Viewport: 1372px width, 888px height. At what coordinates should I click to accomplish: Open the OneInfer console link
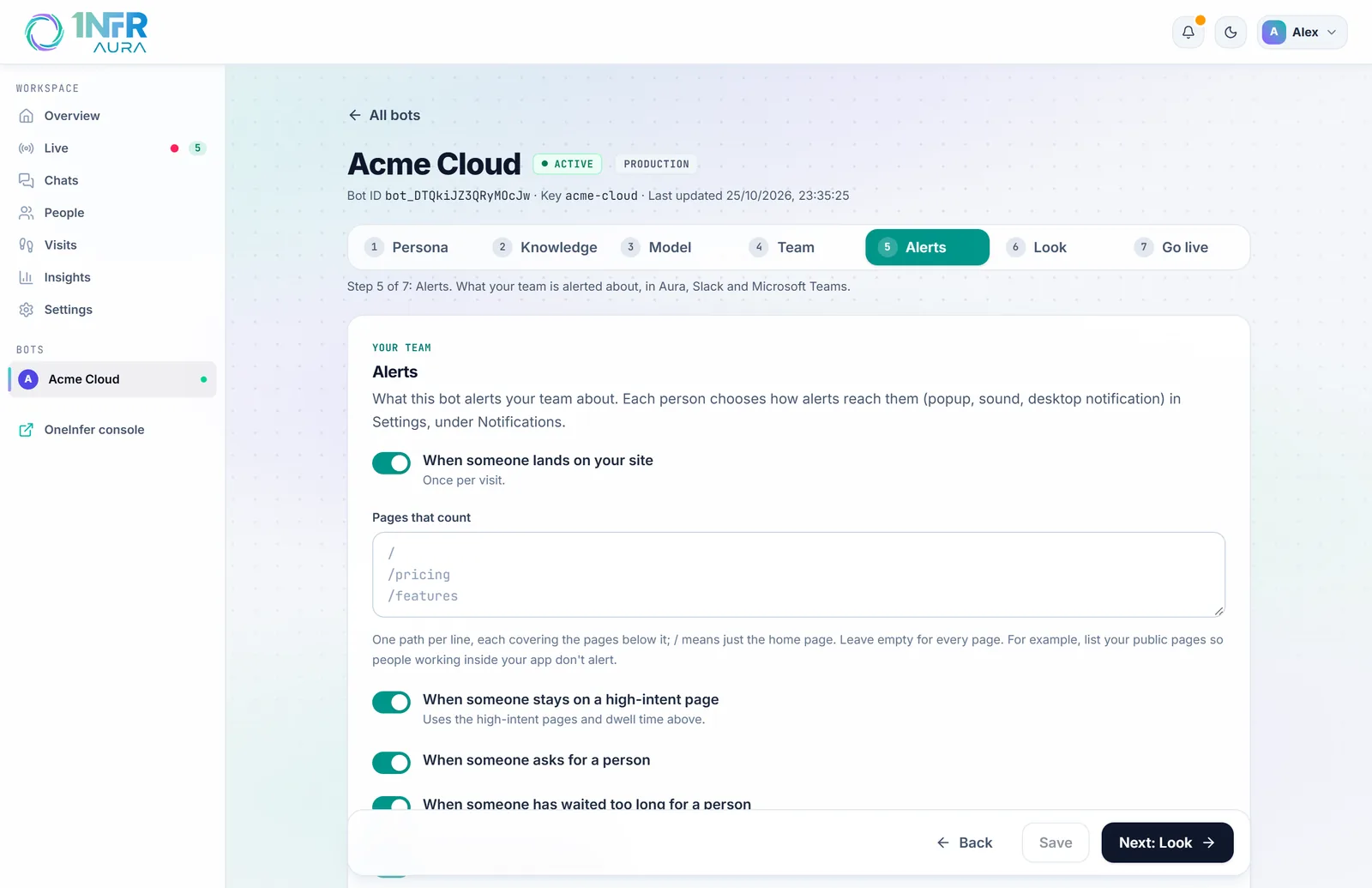[x=112, y=430]
